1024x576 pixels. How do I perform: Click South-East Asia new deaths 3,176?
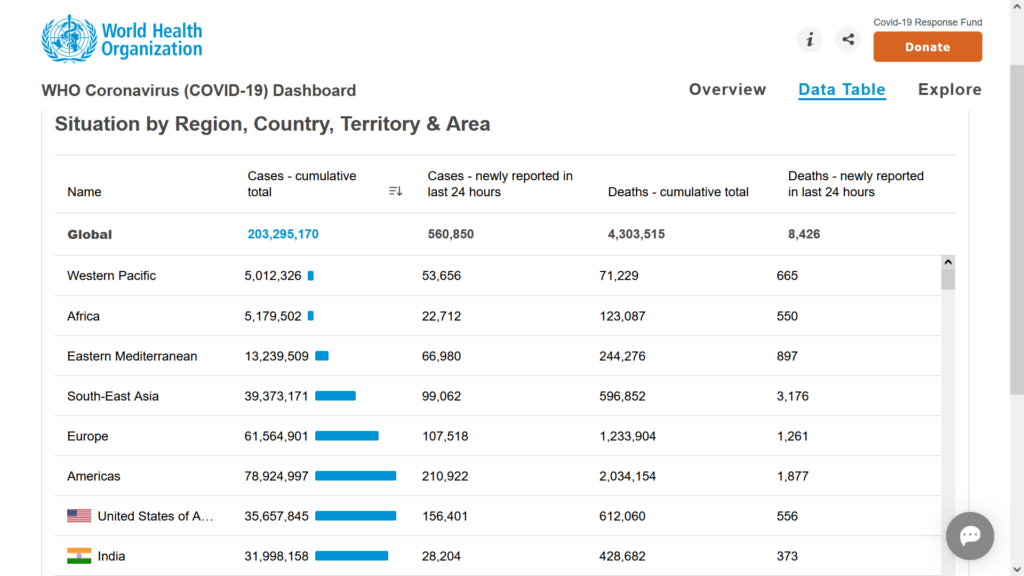[793, 396]
